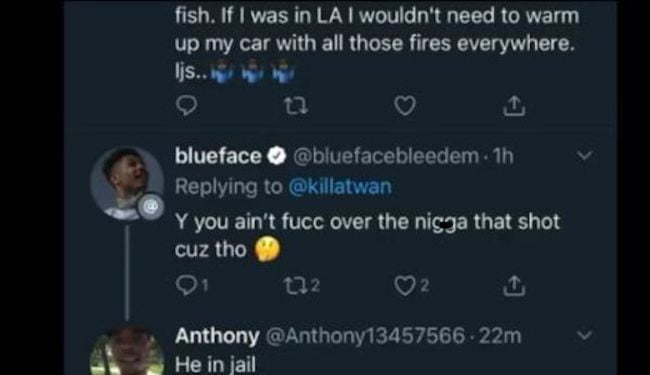Open blueface tweet options chevron
The width and height of the screenshot is (650, 375).
point(585,156)
